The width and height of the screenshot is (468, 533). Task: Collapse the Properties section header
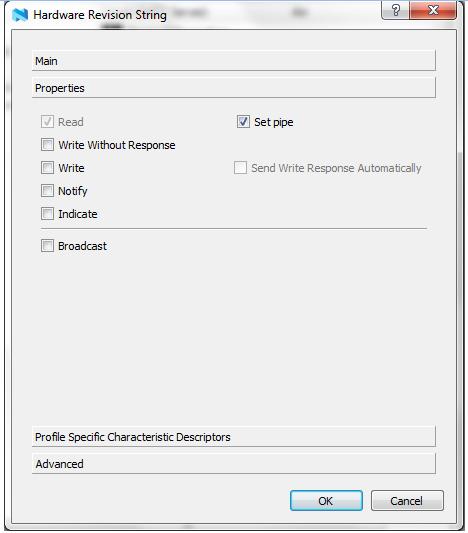[x=234, y=88]
